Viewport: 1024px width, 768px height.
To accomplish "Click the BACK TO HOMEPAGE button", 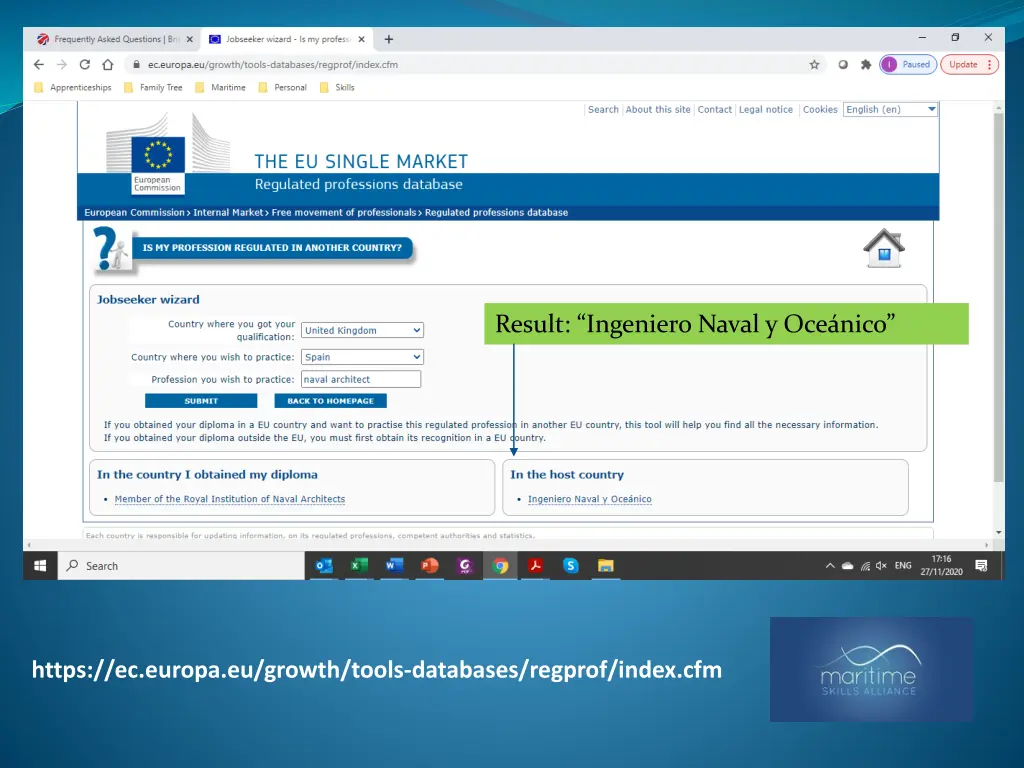I will (330, 401).
